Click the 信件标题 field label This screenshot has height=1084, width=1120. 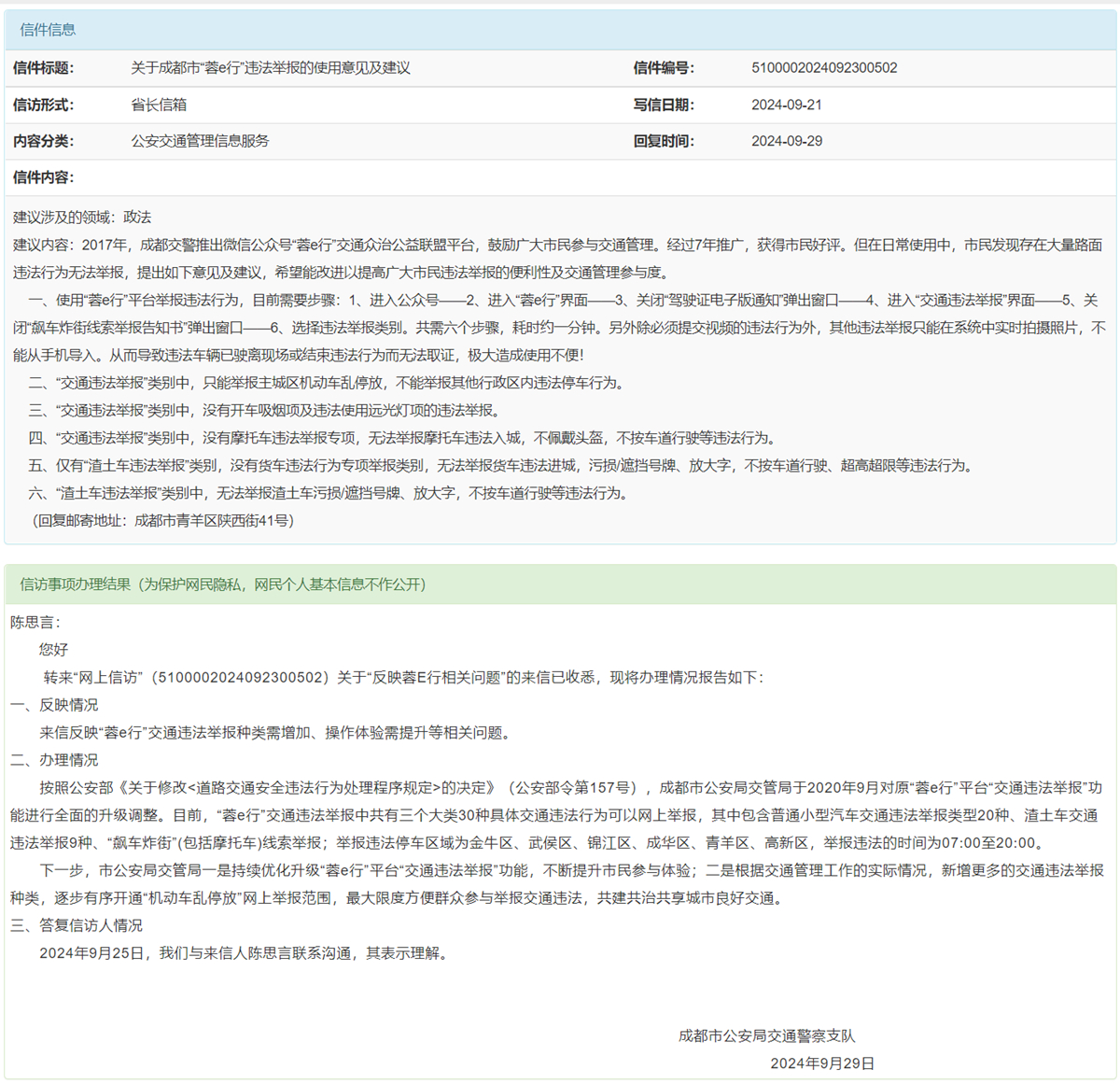coord(44,68)
